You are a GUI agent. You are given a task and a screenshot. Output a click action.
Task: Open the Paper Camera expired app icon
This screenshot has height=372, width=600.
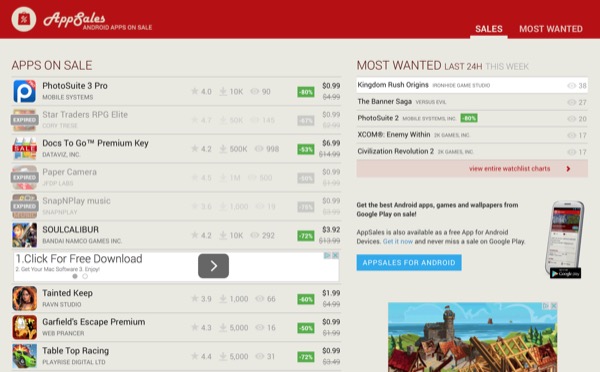point(24,178)
